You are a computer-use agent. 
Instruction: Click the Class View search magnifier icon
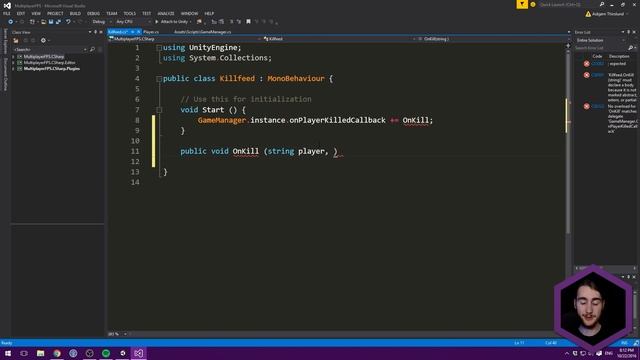[92, 49]
